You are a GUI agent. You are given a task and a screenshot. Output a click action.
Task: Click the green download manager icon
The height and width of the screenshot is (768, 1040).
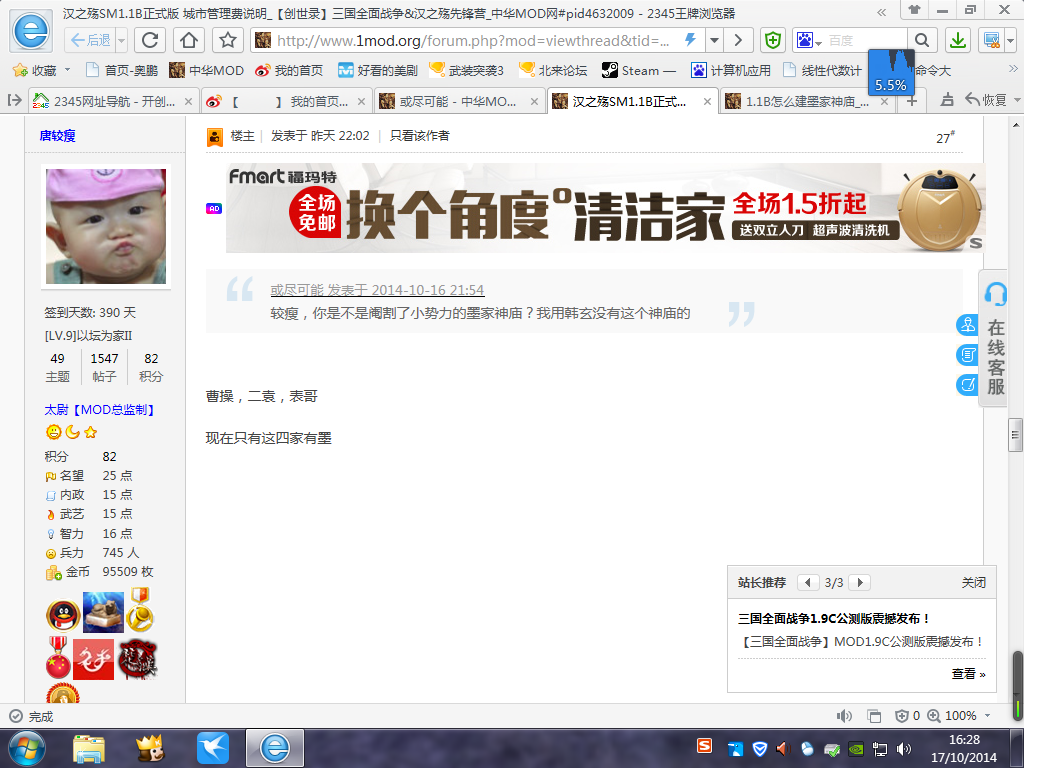click(x=957, y=40)
